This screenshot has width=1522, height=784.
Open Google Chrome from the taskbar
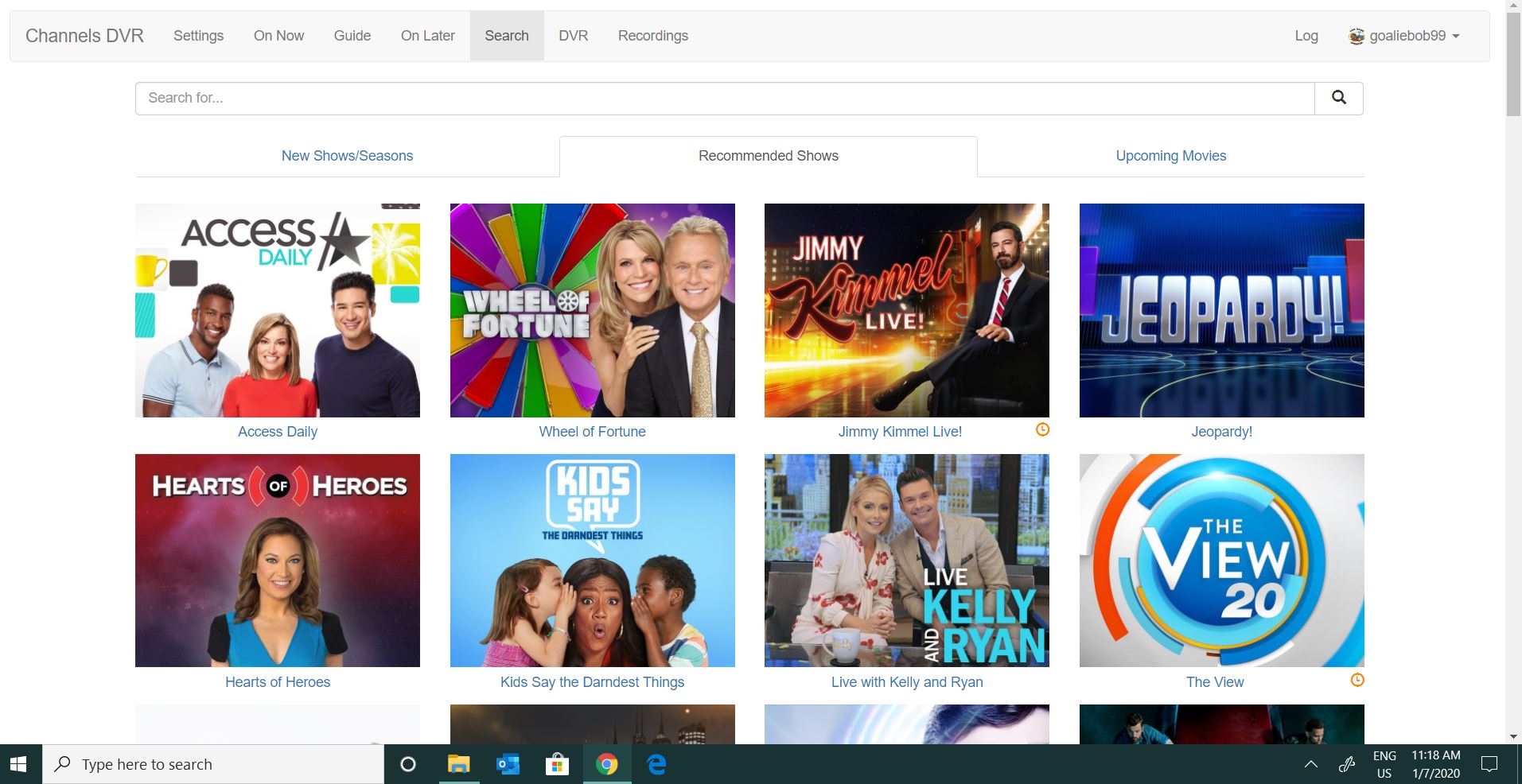click(606, 765)
